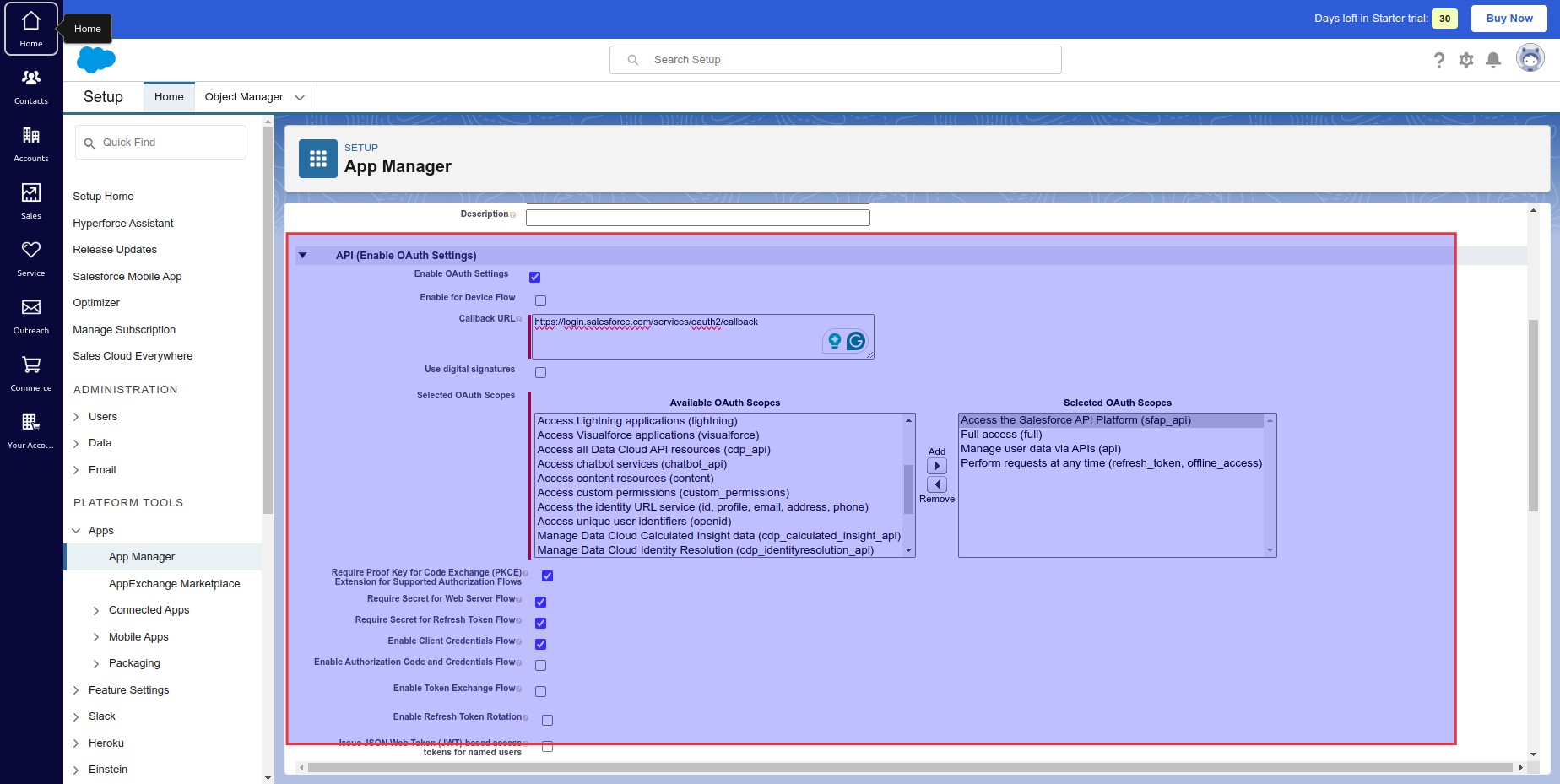Open Manage Subscription in the sidebar
Image resolution: width=1560 pixels, height=784 pixels.
(x=124, y=330)
